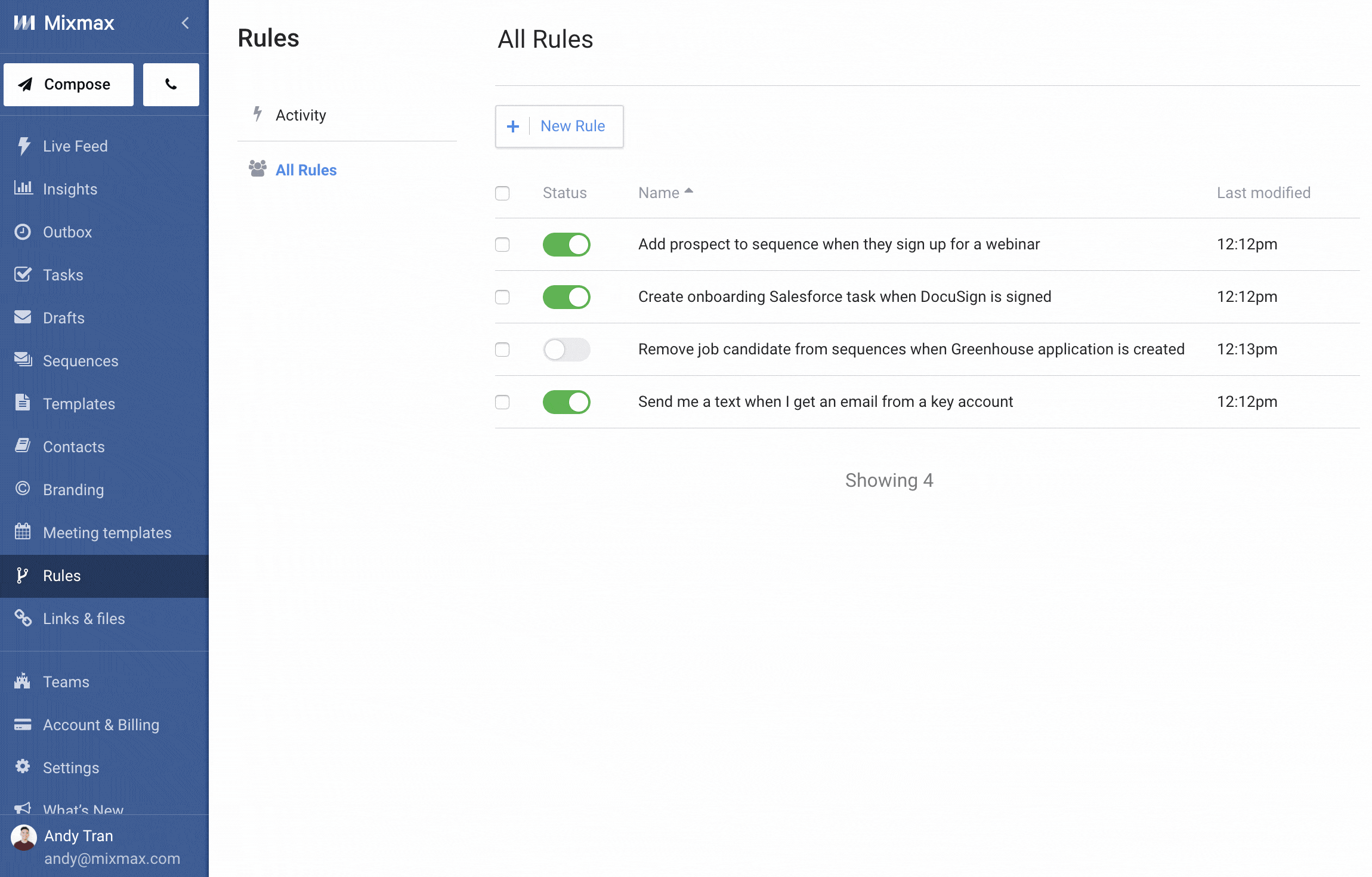The image size is (1372, 877).
Task: Click the Links & files icon in sidebar
Action: pos(22,617)
